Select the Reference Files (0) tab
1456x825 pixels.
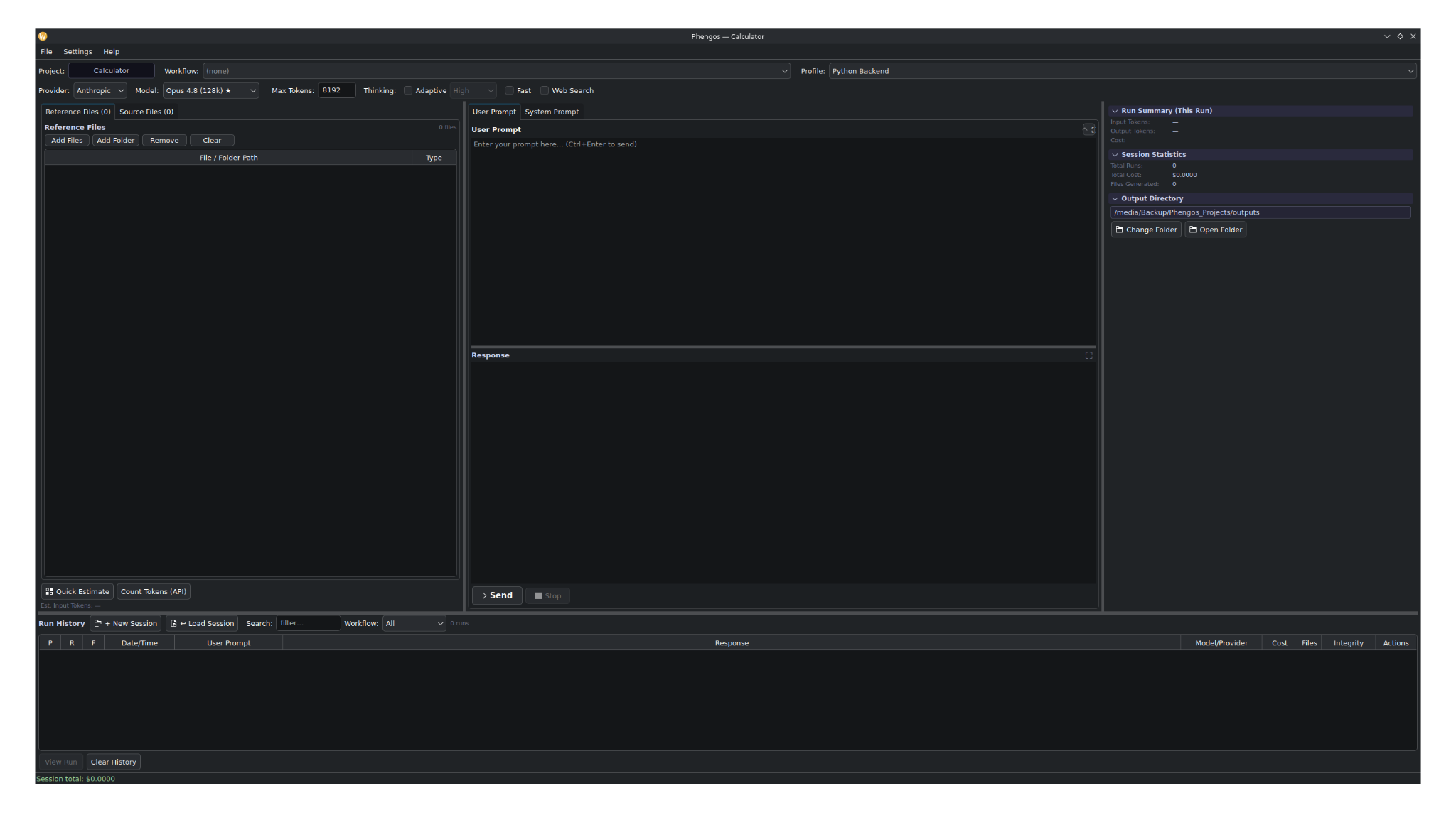78,112
